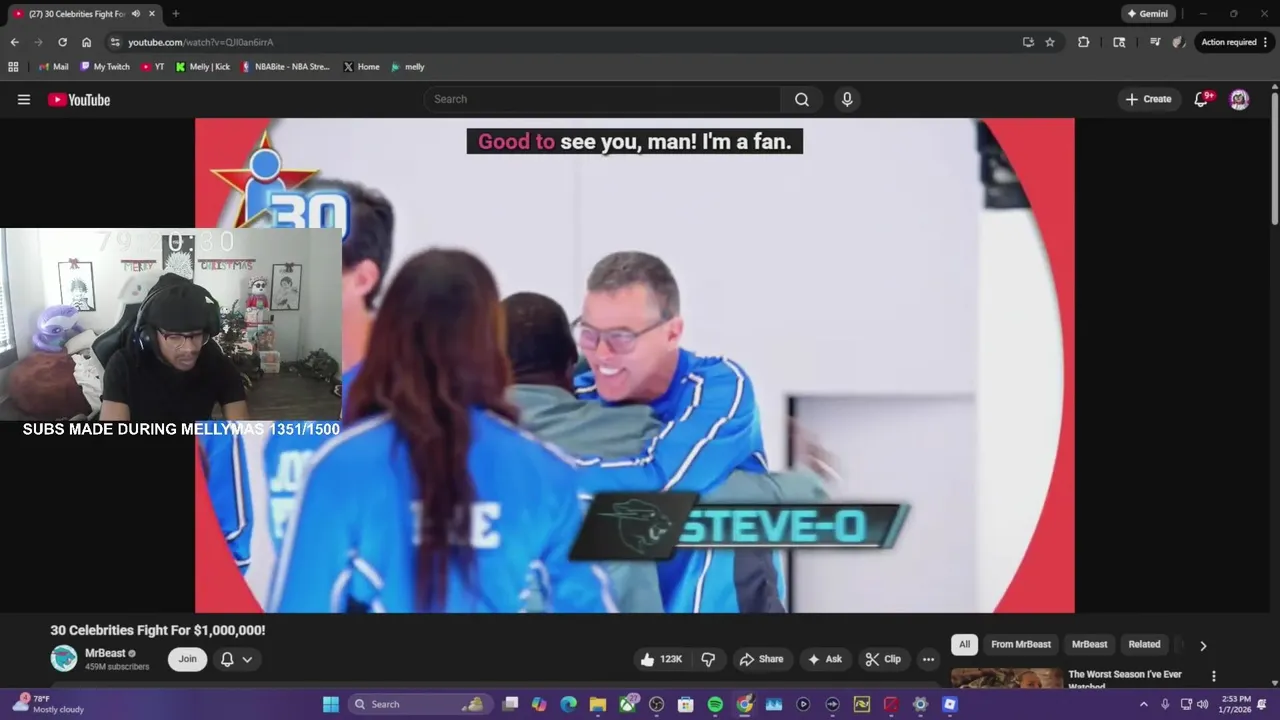Screen dimensions: 1280x720
Task: Open YouTube notifications bell
Action: click(1203, 99)
